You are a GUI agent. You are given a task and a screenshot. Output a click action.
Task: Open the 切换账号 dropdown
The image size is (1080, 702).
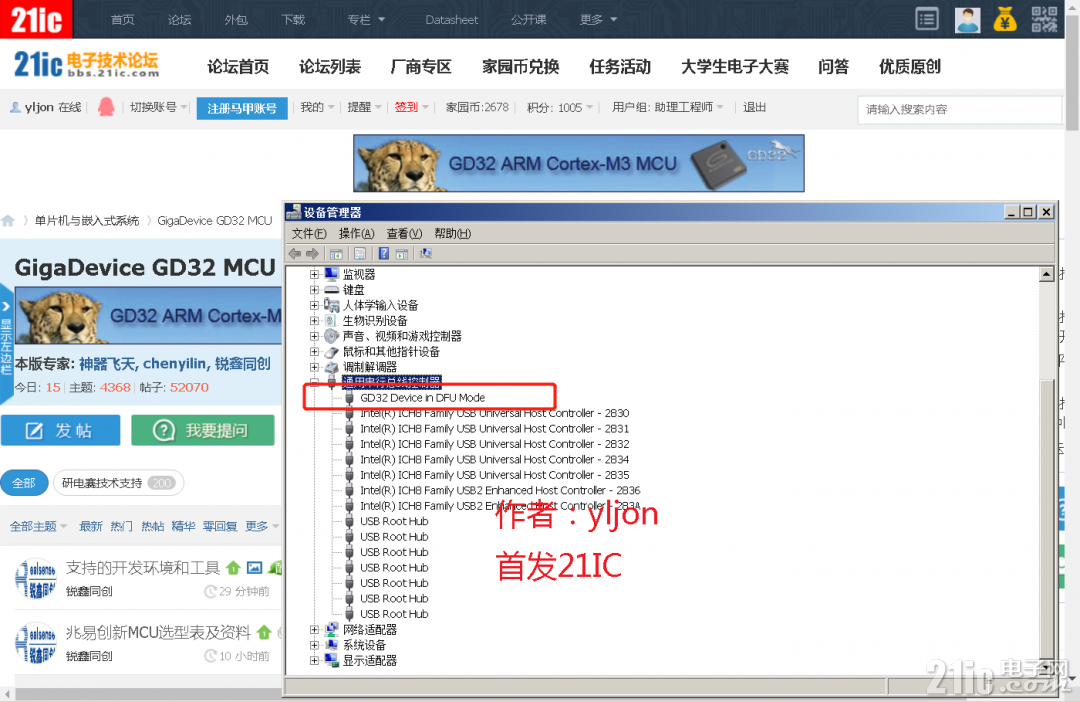click(159, 107)
